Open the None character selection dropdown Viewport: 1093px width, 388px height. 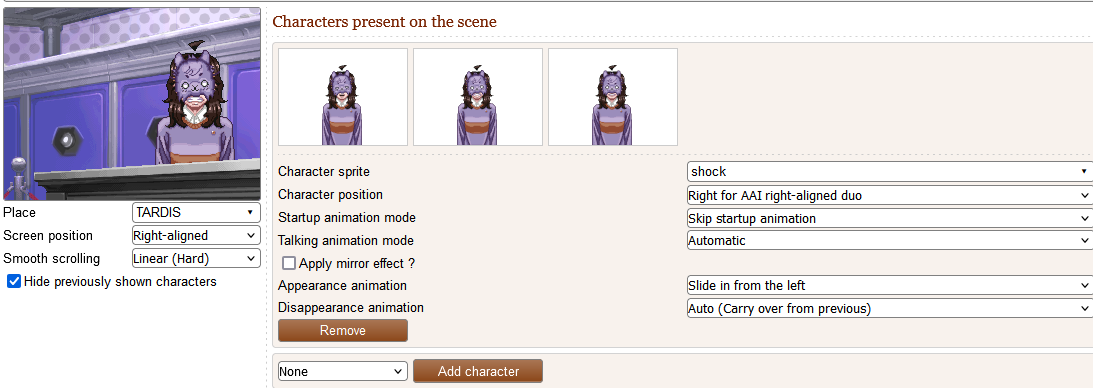tap(343, 371)
